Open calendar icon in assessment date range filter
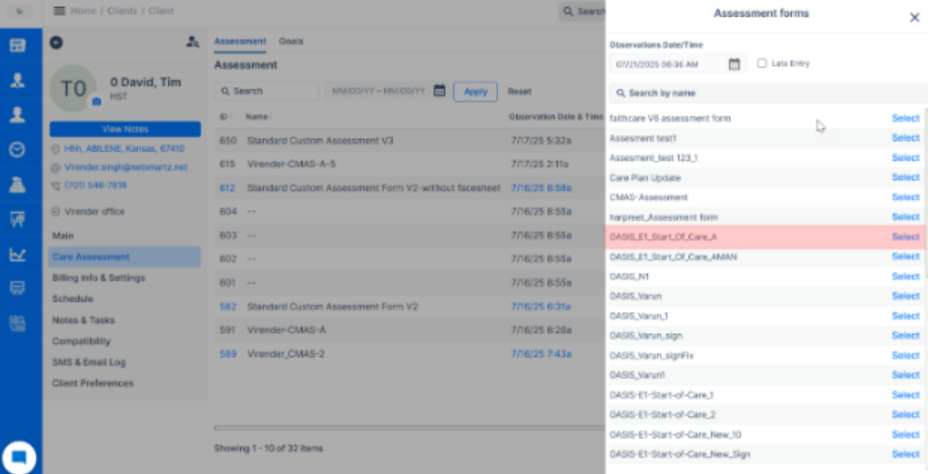The width and height of the screenshot is (928, 474). pyautogui.click(x=438, y=91)
